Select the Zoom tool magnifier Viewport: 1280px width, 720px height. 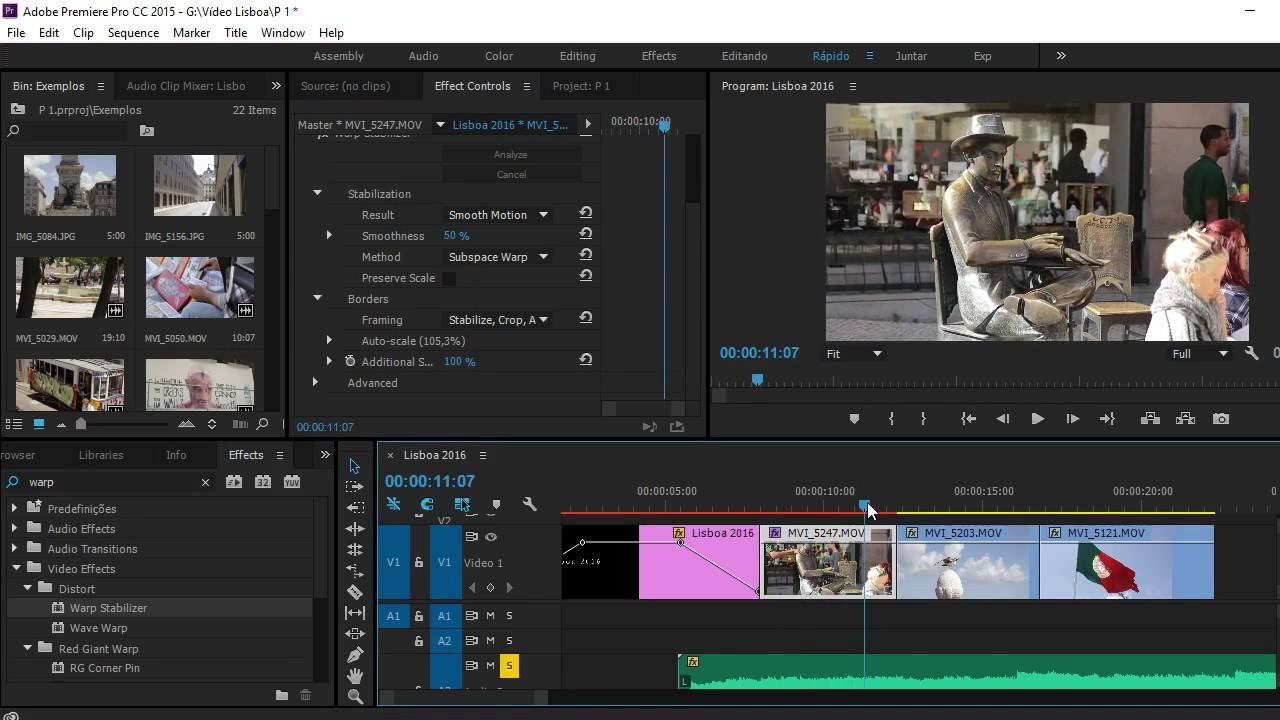[x=355, y=697]
